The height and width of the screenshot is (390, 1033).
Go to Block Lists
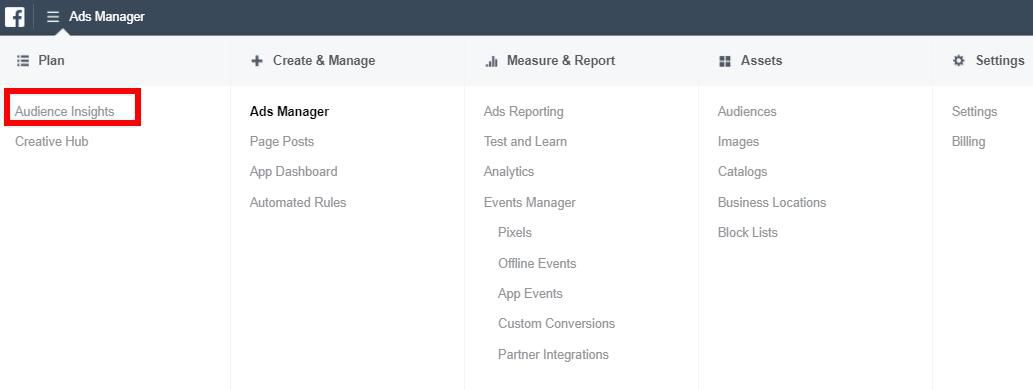click(748, 233)
